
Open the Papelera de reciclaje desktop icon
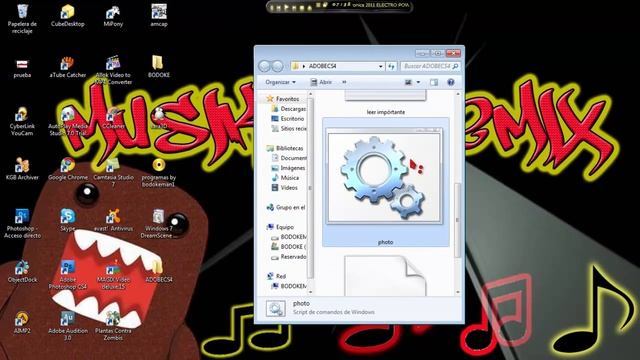22,19
